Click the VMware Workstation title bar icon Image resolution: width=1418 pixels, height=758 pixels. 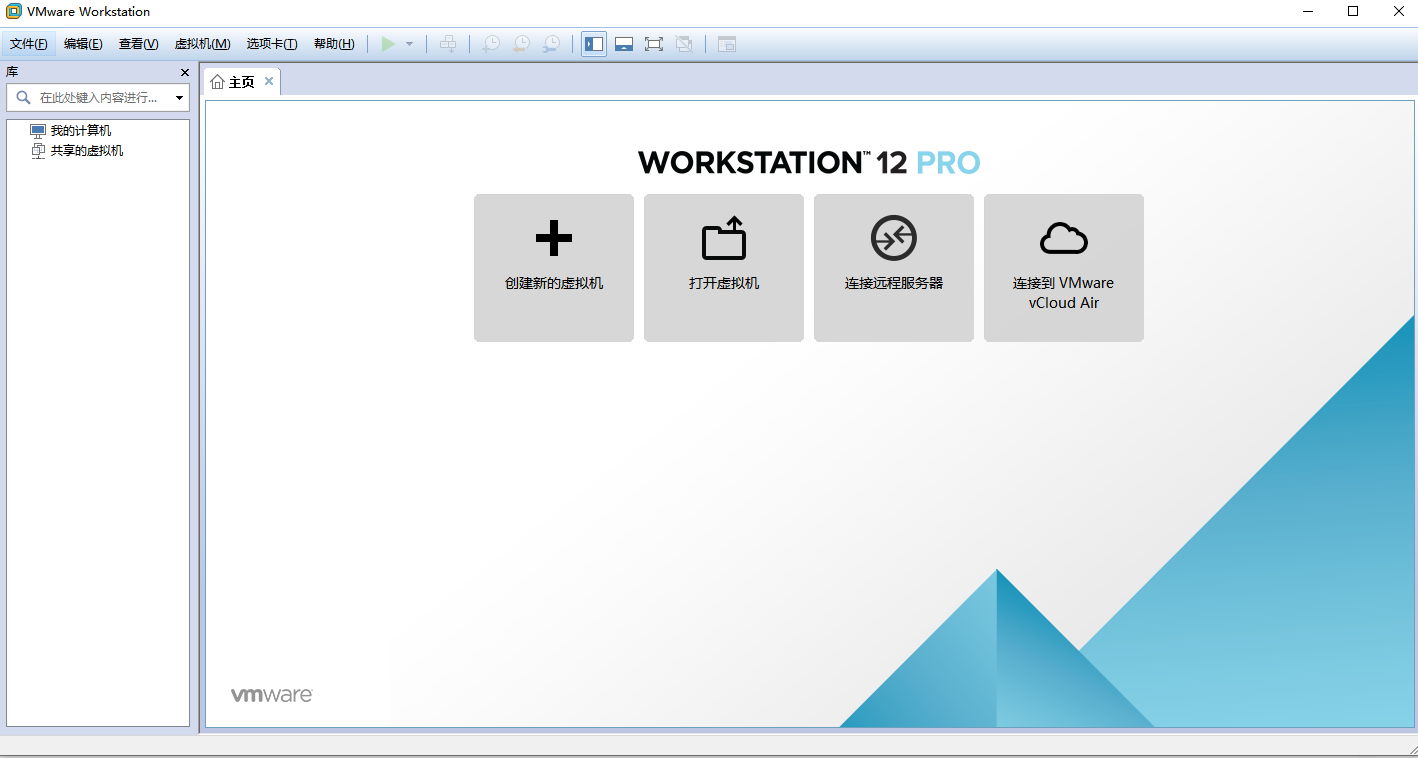(x=14, y=12)
